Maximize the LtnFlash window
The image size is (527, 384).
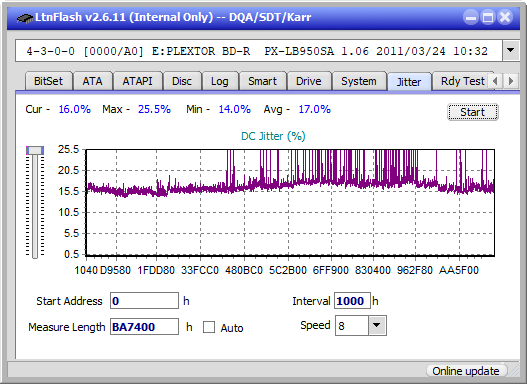point(488,17)
